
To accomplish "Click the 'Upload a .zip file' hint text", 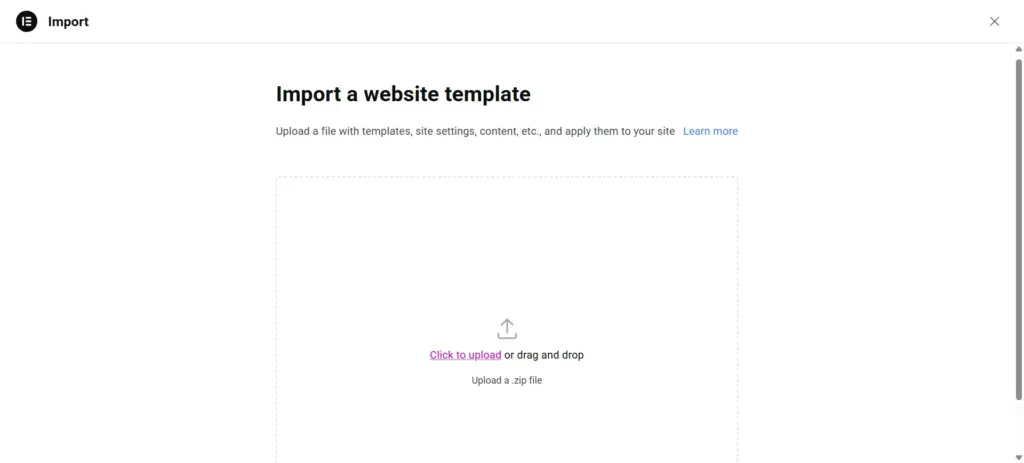I will (507, 380).
